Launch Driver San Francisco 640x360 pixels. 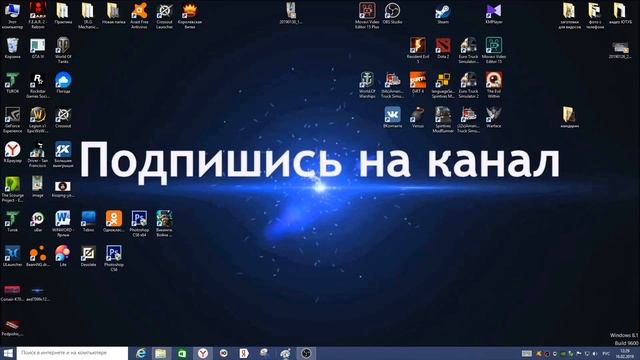pos(38,154)
